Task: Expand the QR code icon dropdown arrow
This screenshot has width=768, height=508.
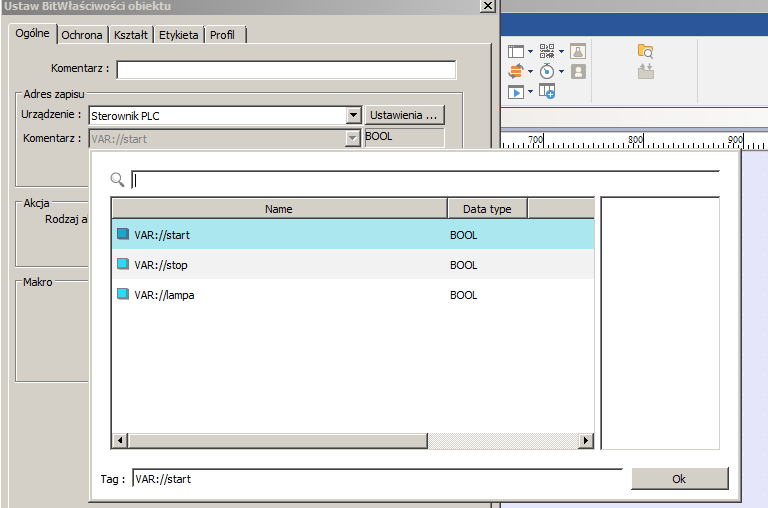Action: coord(561,52)
